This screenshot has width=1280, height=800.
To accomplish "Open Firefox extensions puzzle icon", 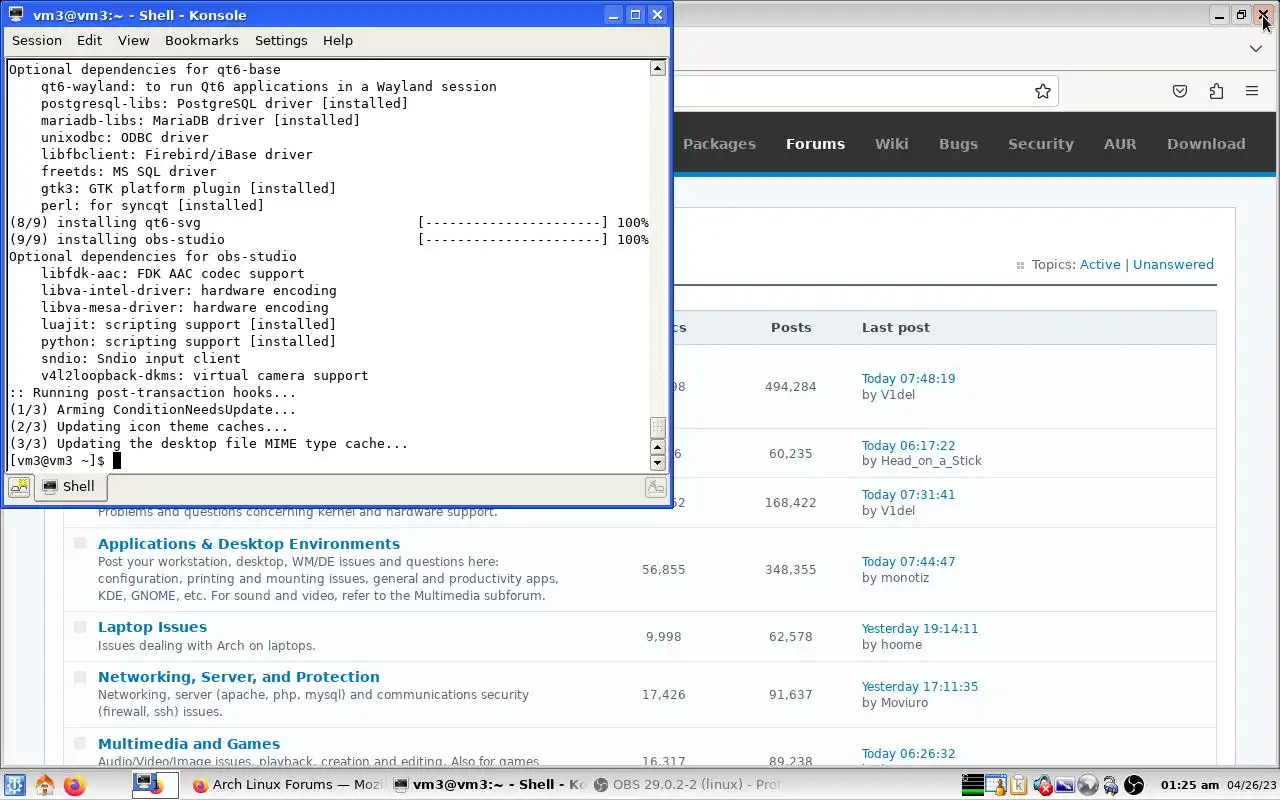I will point(1216,91).
